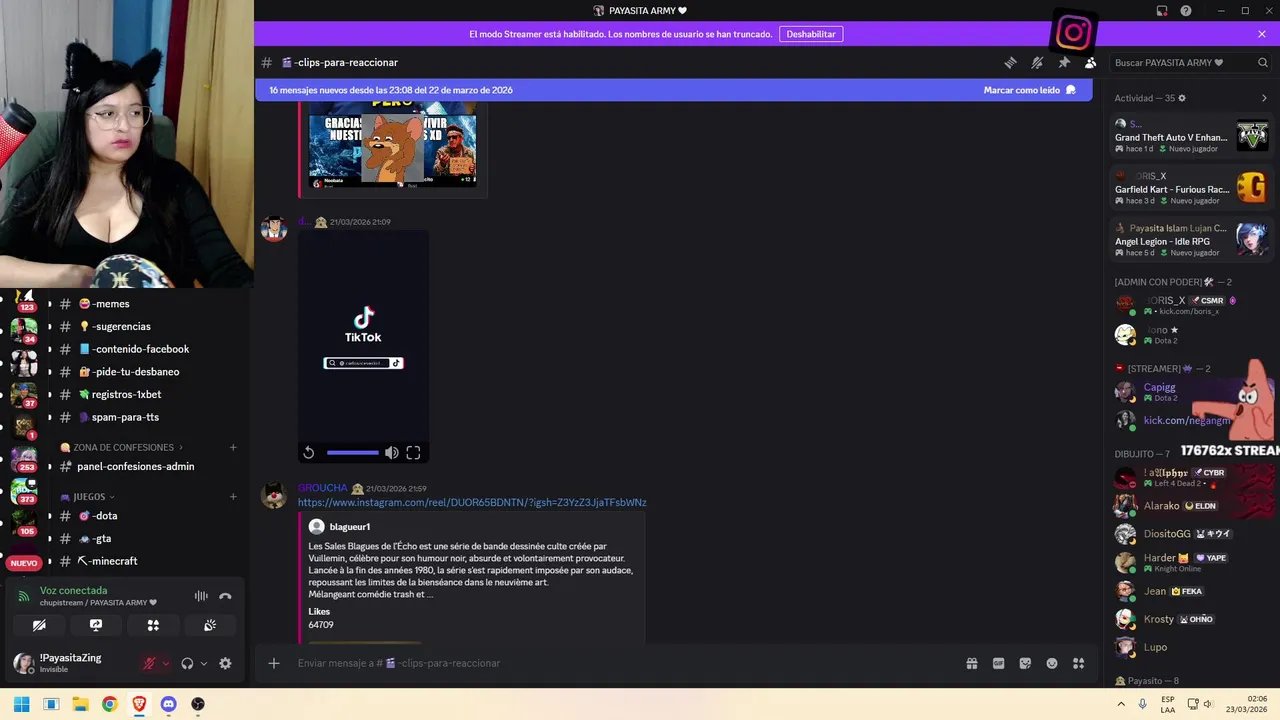Viewport: 1280px width, 720px height.
Task: Disconnect from voice with hang-up icon
Action: [225, 596]
